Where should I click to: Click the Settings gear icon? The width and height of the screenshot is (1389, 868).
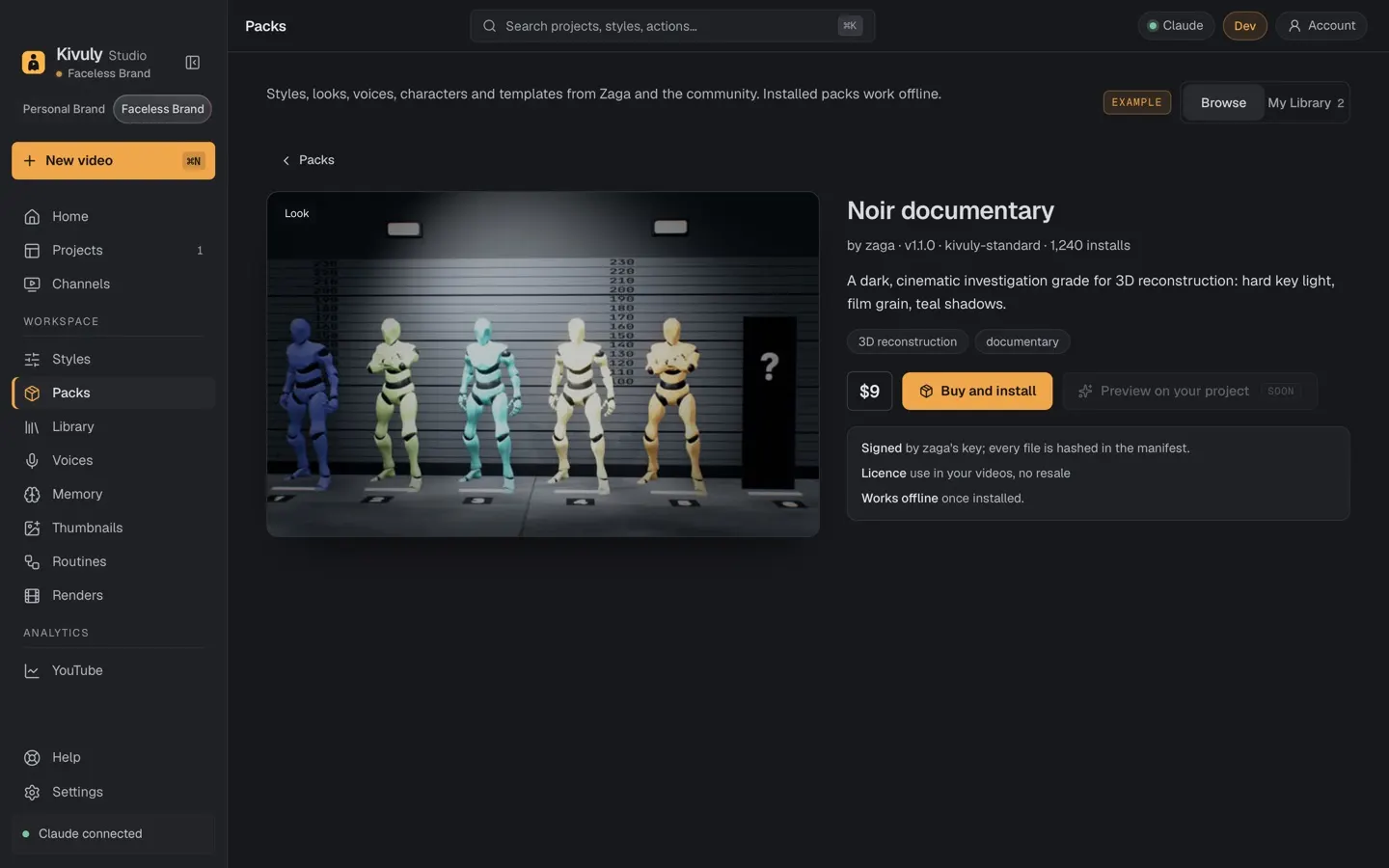coord(32,792)
